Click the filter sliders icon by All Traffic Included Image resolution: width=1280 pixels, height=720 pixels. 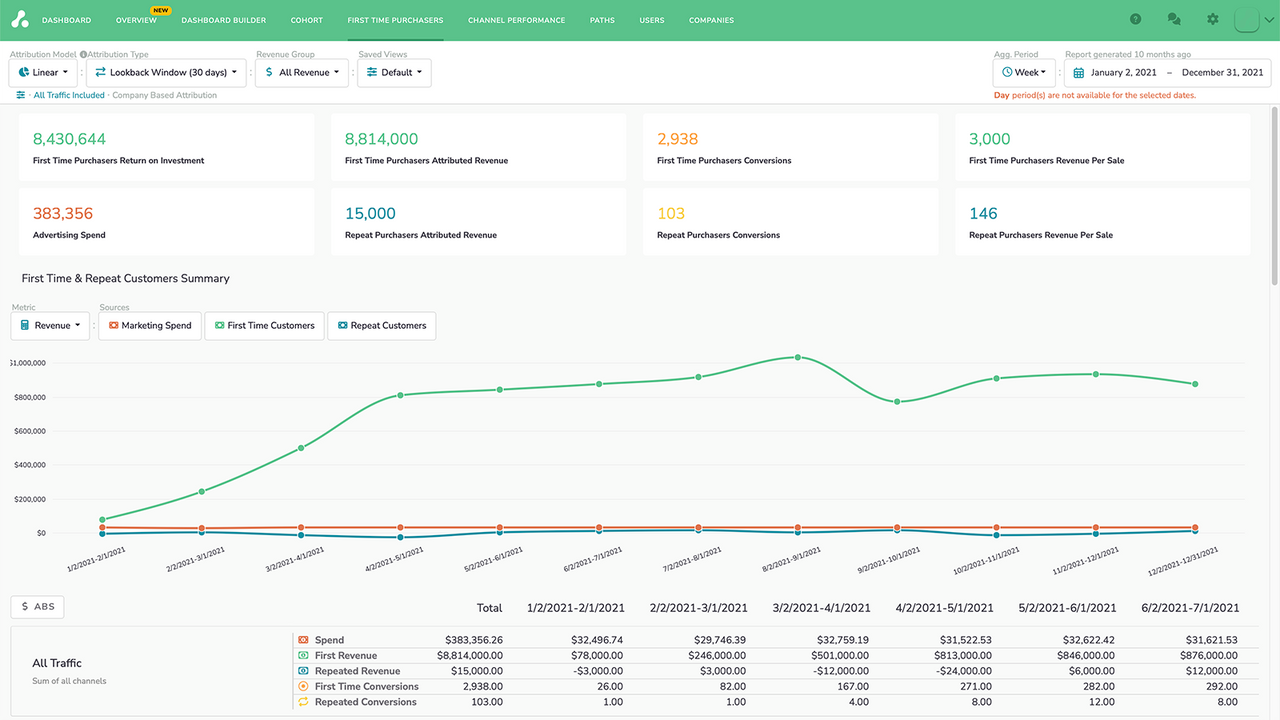click(x=20, y=95)
